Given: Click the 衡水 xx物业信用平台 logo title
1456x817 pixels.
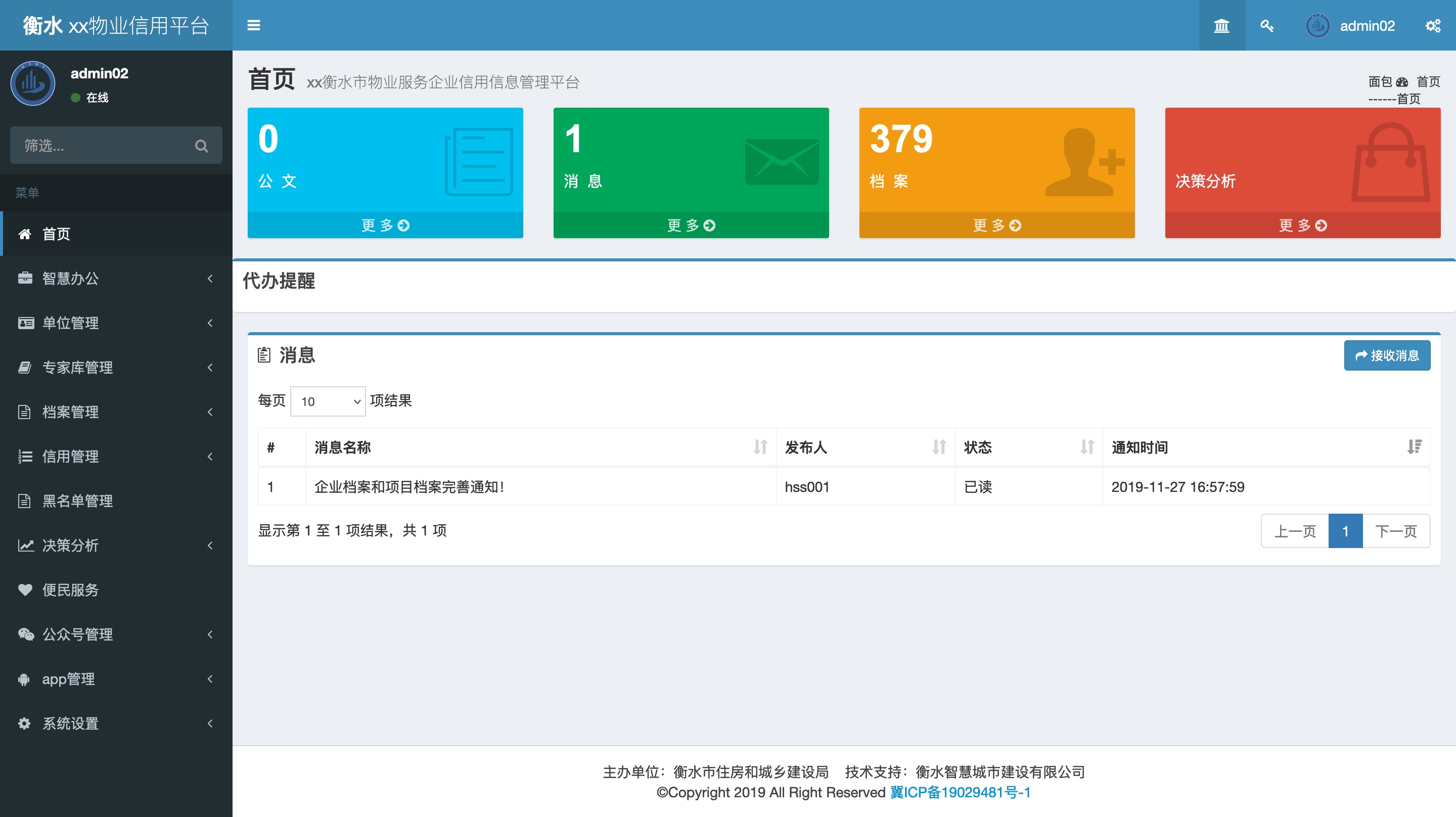Looking at the screenshot, I should tap(116, 25).
